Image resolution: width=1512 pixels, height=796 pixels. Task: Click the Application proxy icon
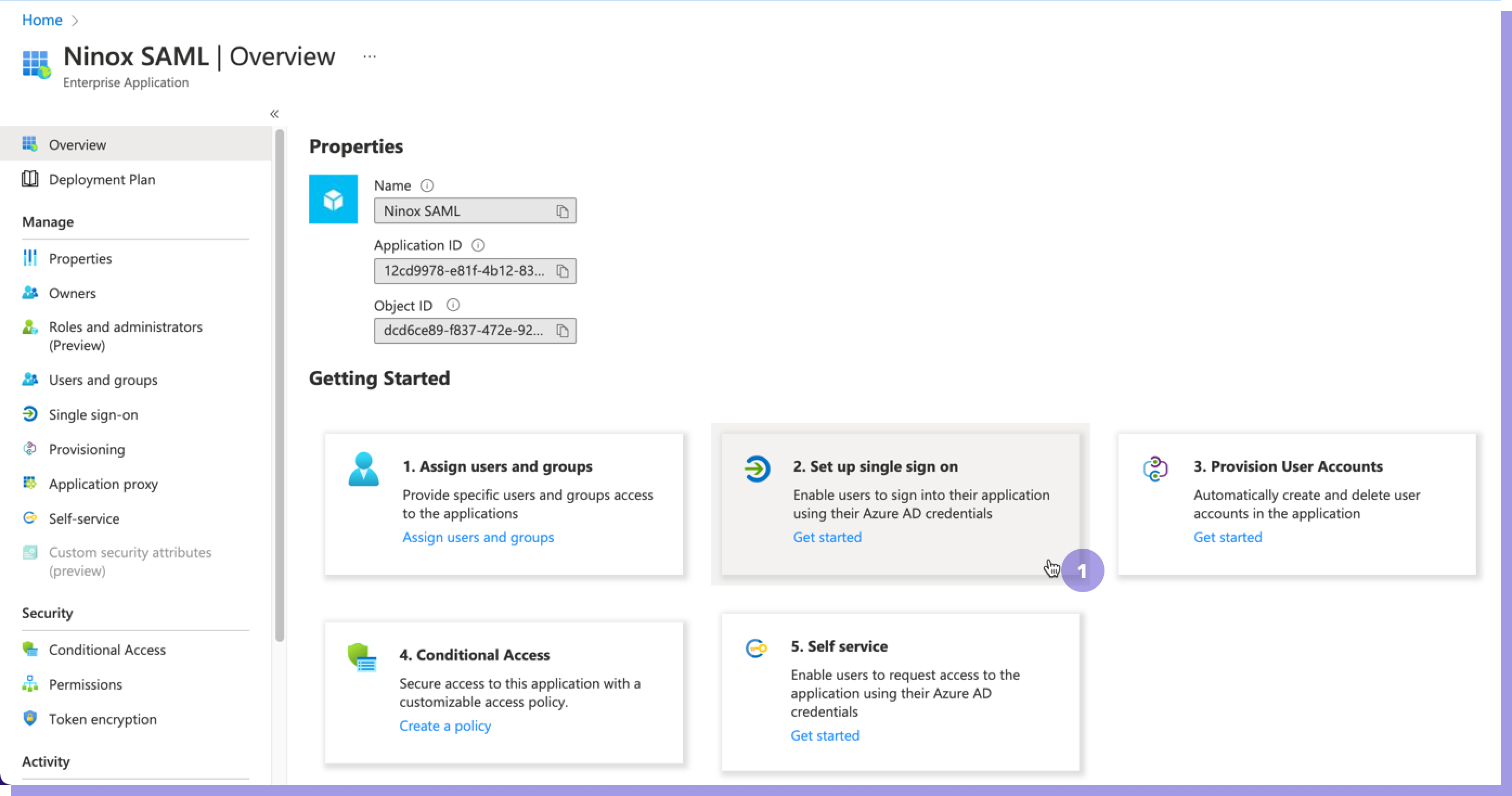[x=30, y=483]
